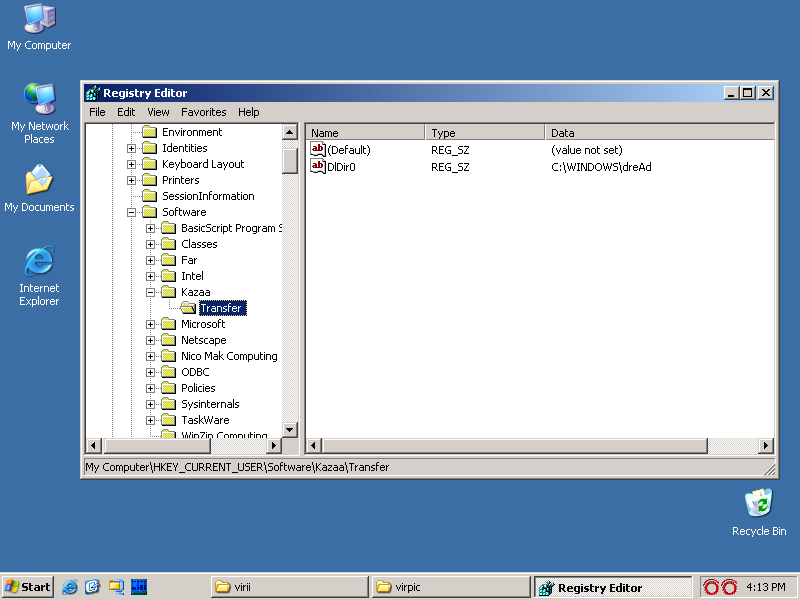Click the Policies folder icon
Viewport: 800px width, 600px height.
(169, 388)
